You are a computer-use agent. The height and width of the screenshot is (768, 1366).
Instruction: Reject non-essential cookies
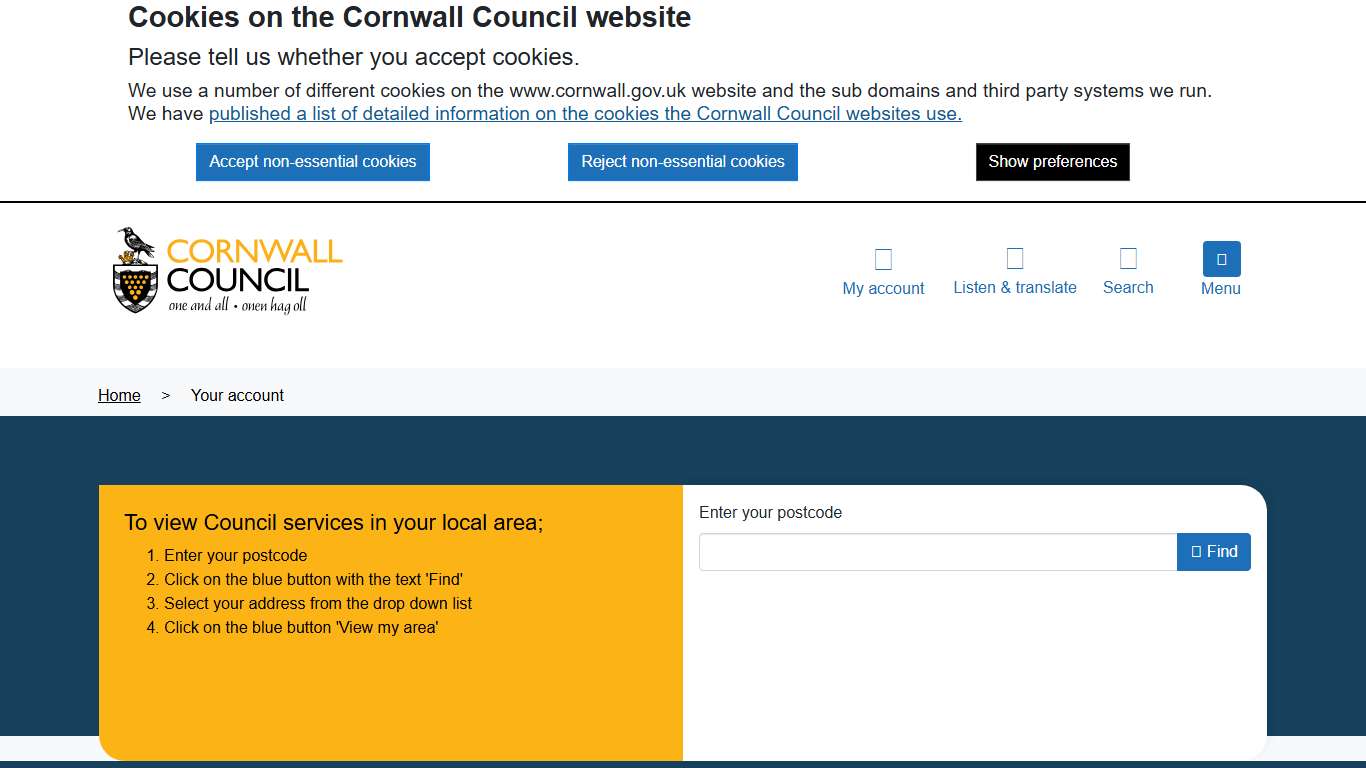(682, 161)
